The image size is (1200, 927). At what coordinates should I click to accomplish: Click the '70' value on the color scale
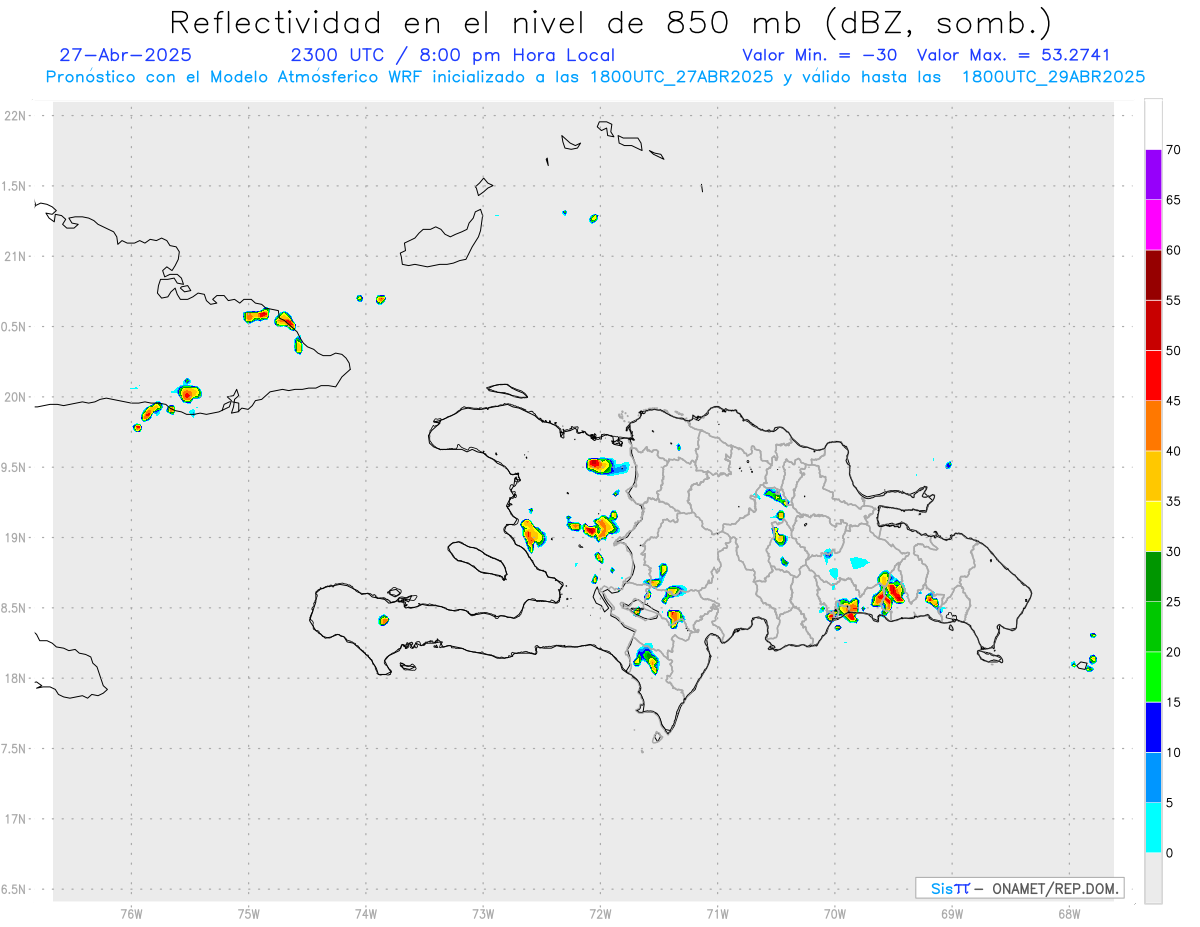(1174, 150)
